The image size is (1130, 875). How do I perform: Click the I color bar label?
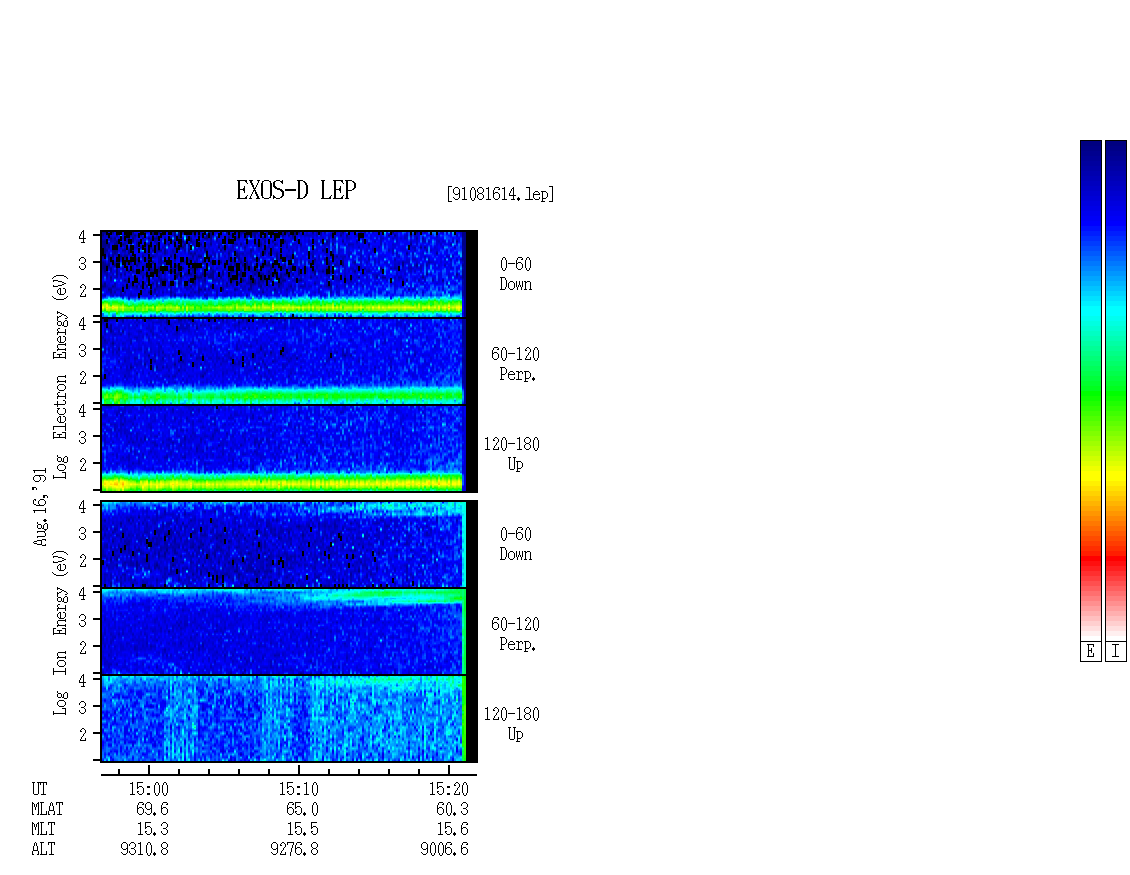point(1116,652)
